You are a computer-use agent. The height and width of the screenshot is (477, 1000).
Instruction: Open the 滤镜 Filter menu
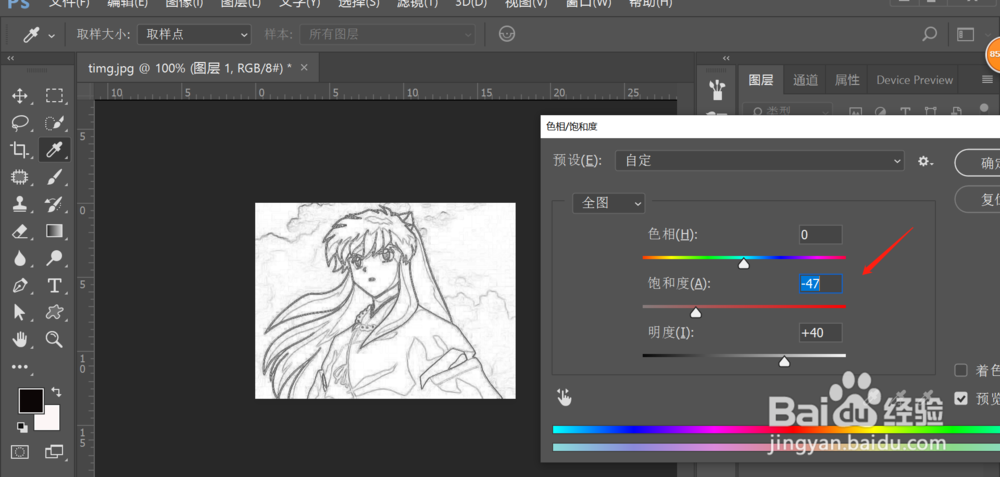click(x=418, y=3)
